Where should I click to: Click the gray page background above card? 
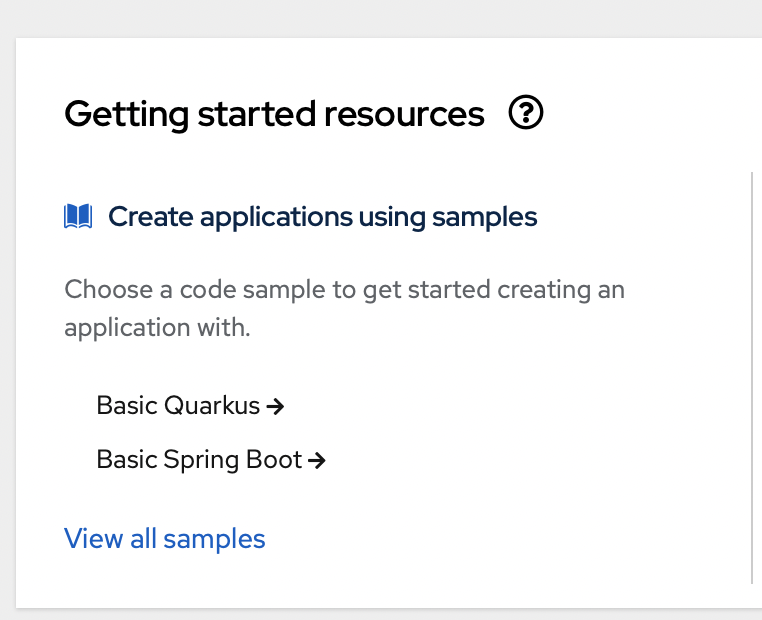(x=380, y=18)
